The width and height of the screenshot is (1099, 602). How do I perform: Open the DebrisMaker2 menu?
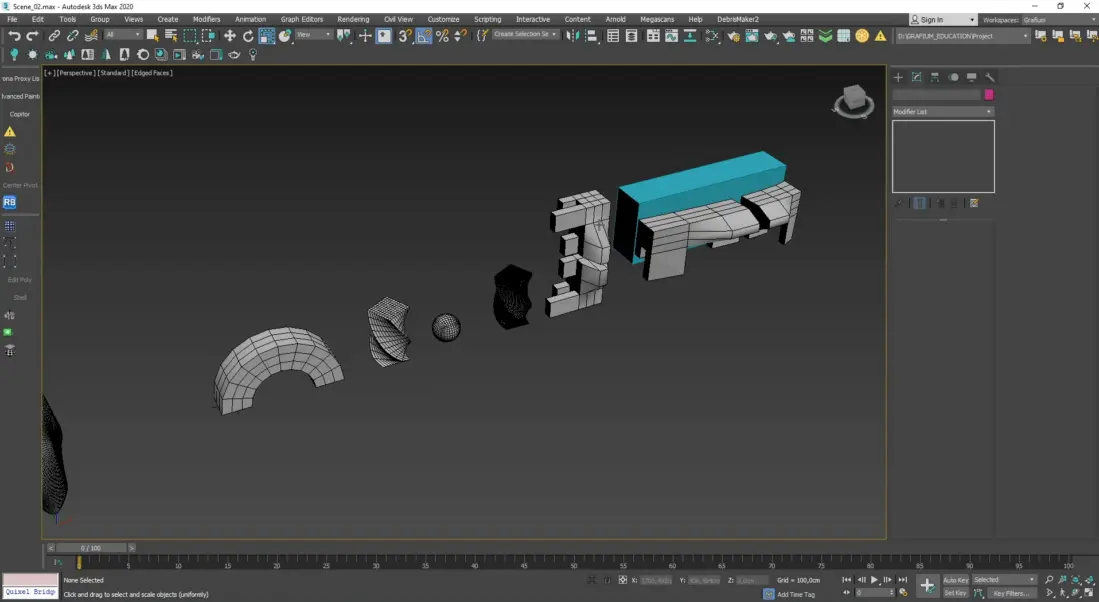[737, 20]
